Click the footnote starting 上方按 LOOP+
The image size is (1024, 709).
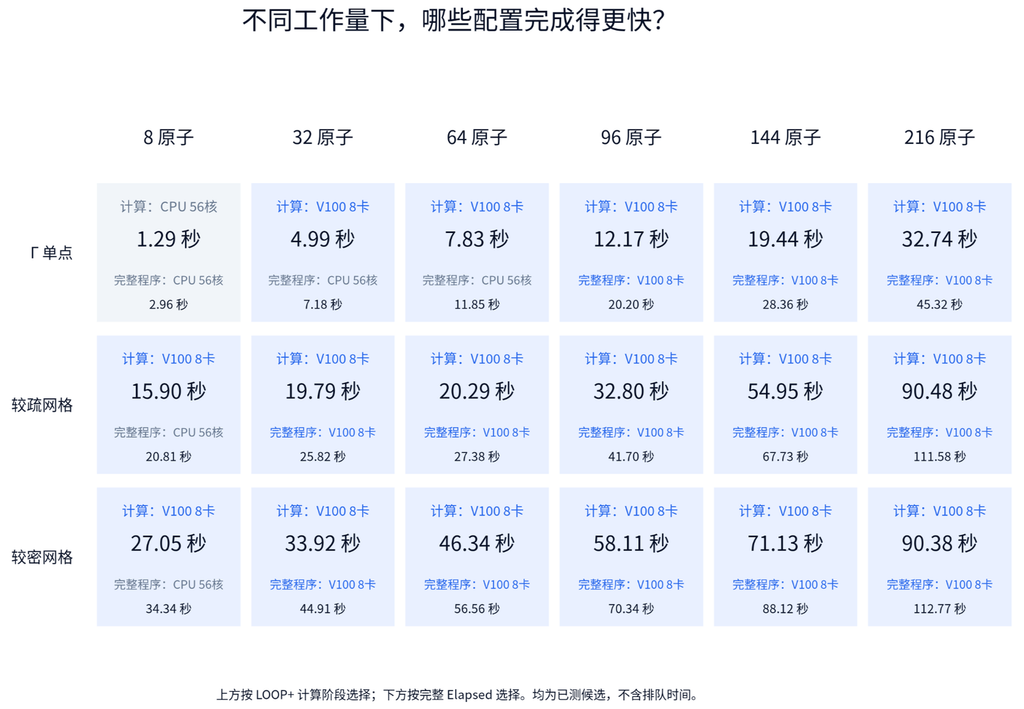(457, 695)
